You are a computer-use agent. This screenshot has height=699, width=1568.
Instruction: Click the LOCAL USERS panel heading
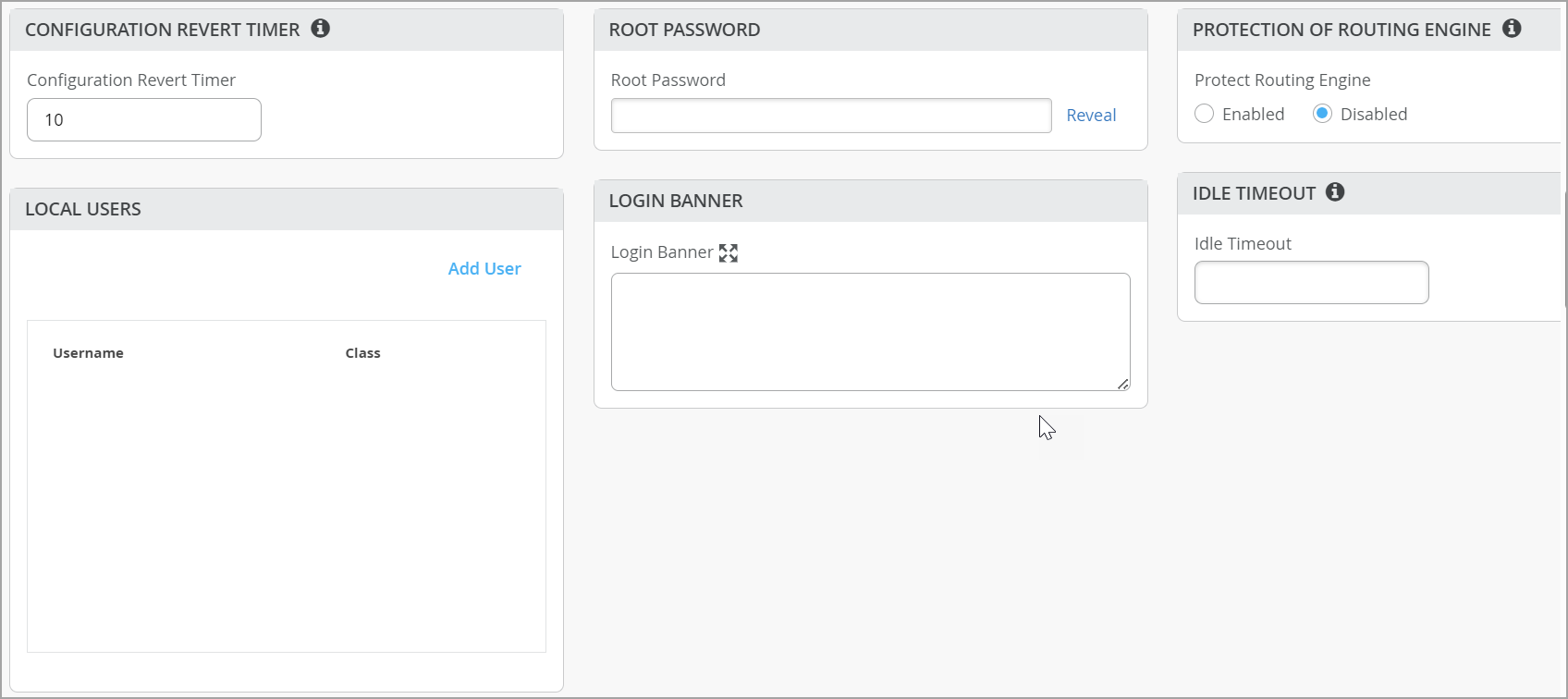(x=83, y=210)
